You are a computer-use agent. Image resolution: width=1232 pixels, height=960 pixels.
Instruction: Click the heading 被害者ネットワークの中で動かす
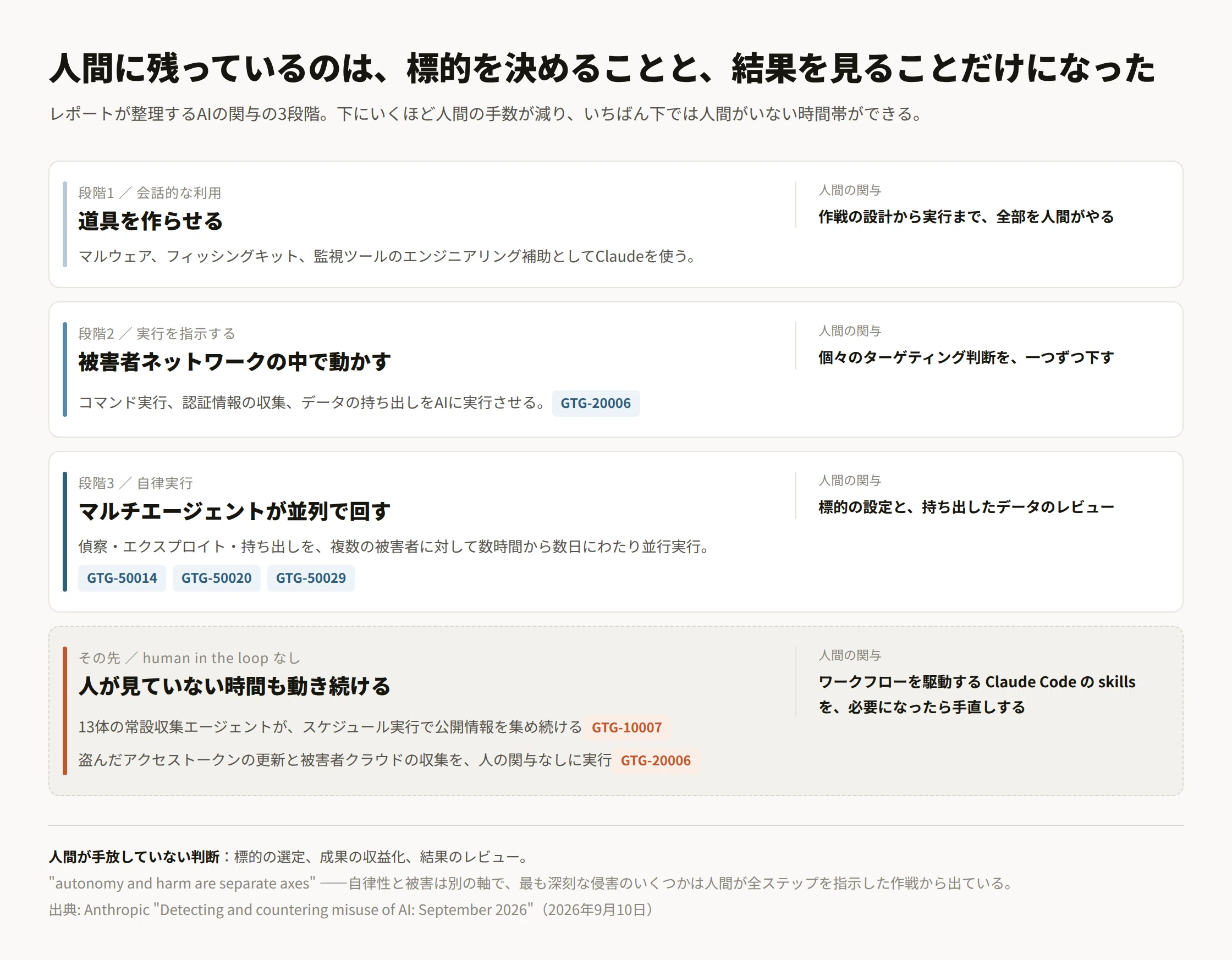click(235, 362)
